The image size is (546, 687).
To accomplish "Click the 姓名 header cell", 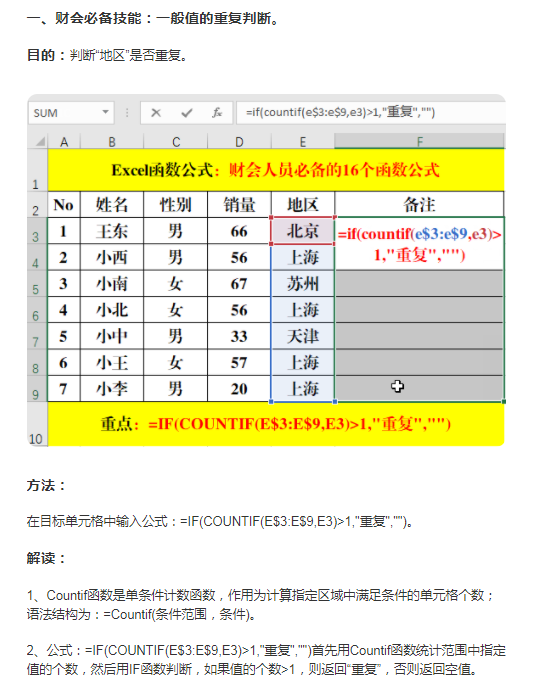I will [112, 205].
